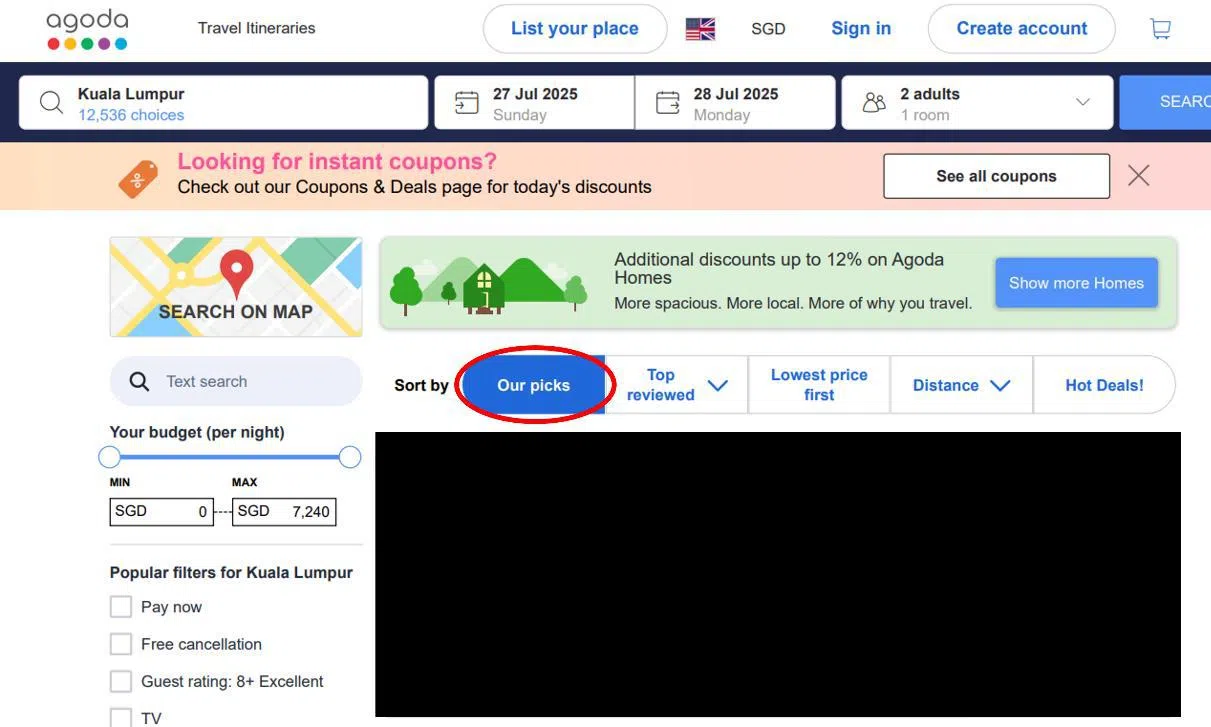Click the Show more Homes button
The height and width of the screenshot is (727, 1211).
coord(1076,283)
